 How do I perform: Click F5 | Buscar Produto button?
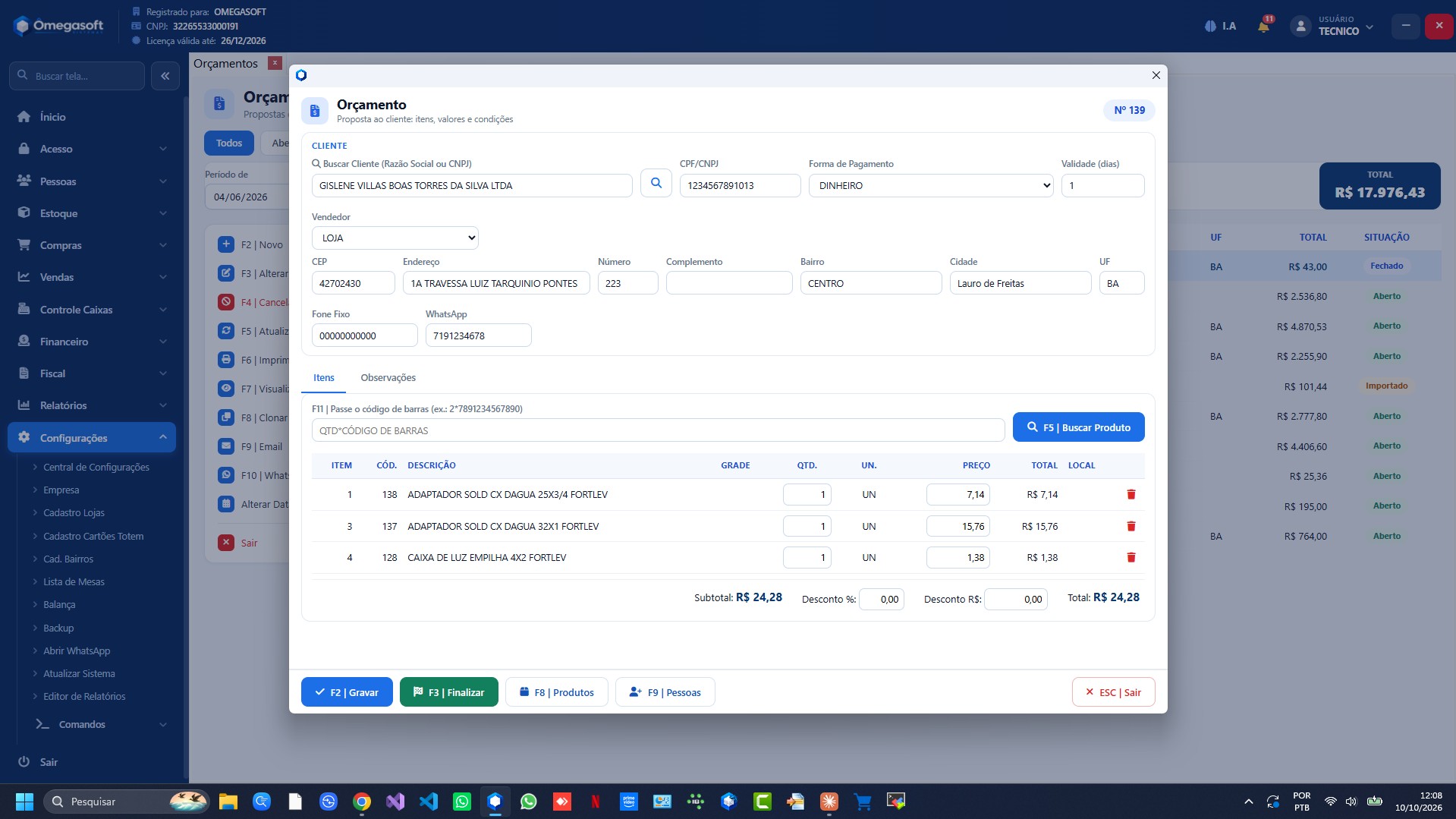1078,427
